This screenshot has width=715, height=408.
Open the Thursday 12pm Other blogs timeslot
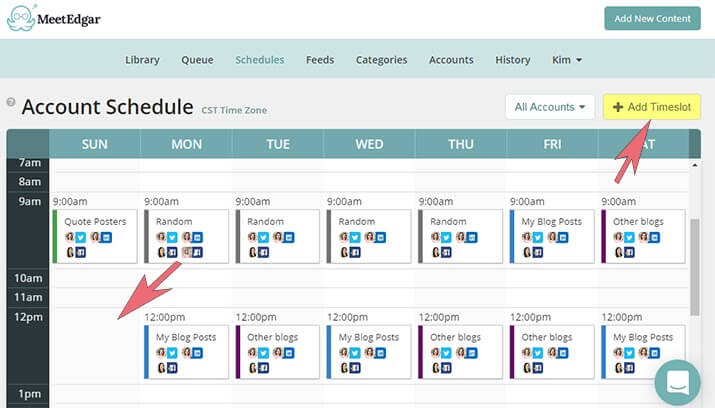click(461, 352)
